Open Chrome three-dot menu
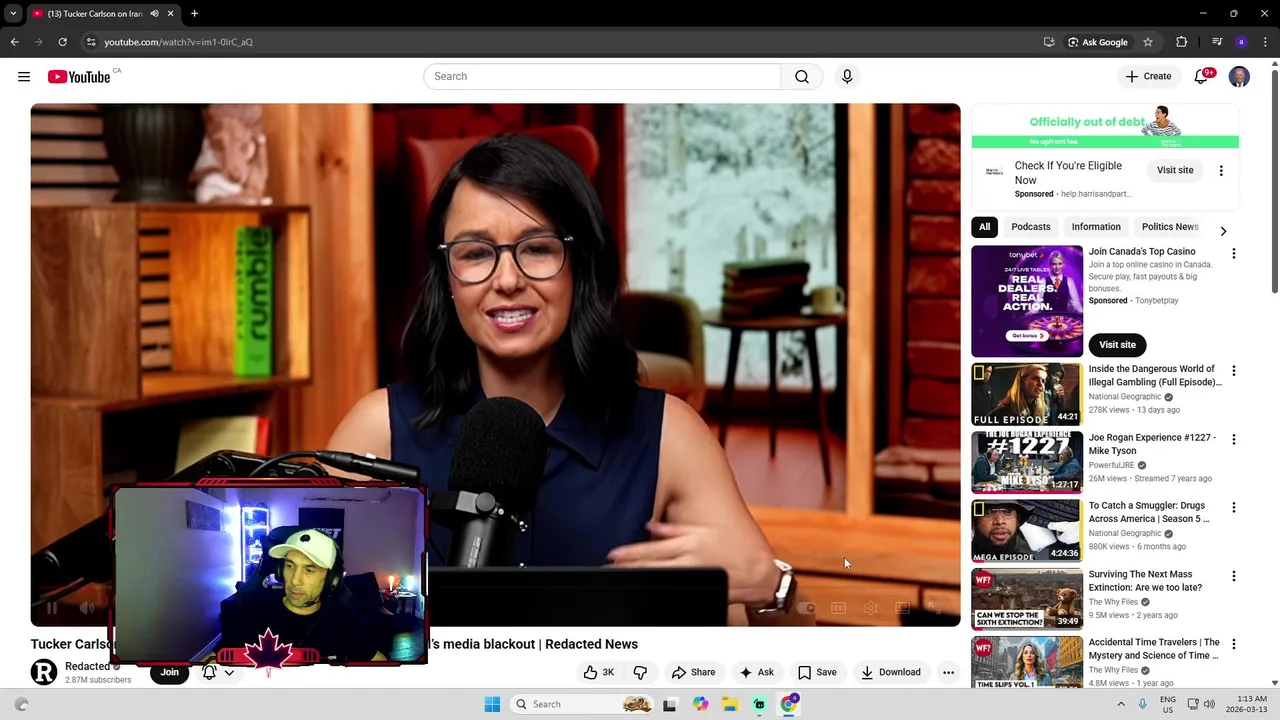The height and width of the screenshot is (720, 1280). tap(1265, 42)
